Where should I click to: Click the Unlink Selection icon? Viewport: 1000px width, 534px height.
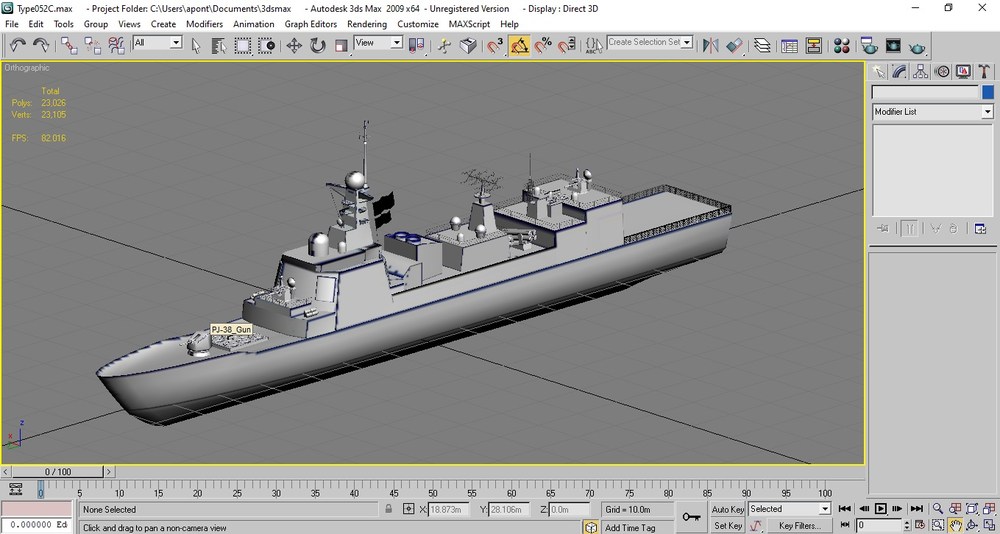pyautogui.click(x=92, y=45)
